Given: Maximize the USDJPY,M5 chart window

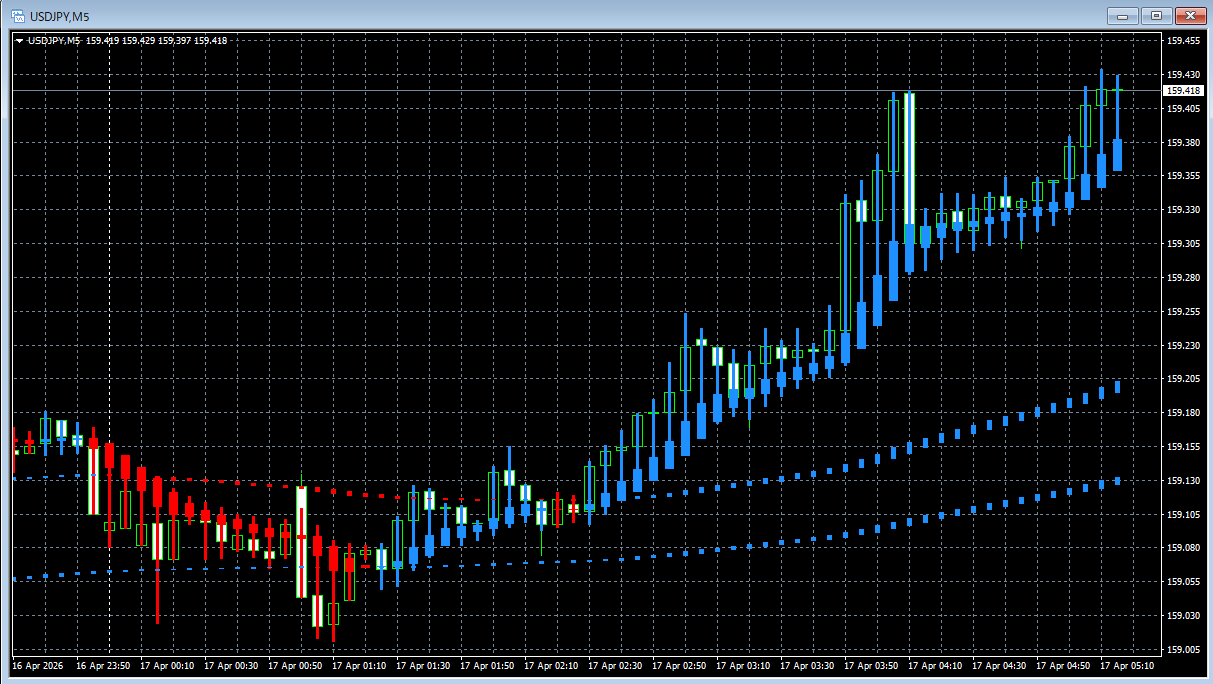Looking at the screenshot, I should point(1156,15).
